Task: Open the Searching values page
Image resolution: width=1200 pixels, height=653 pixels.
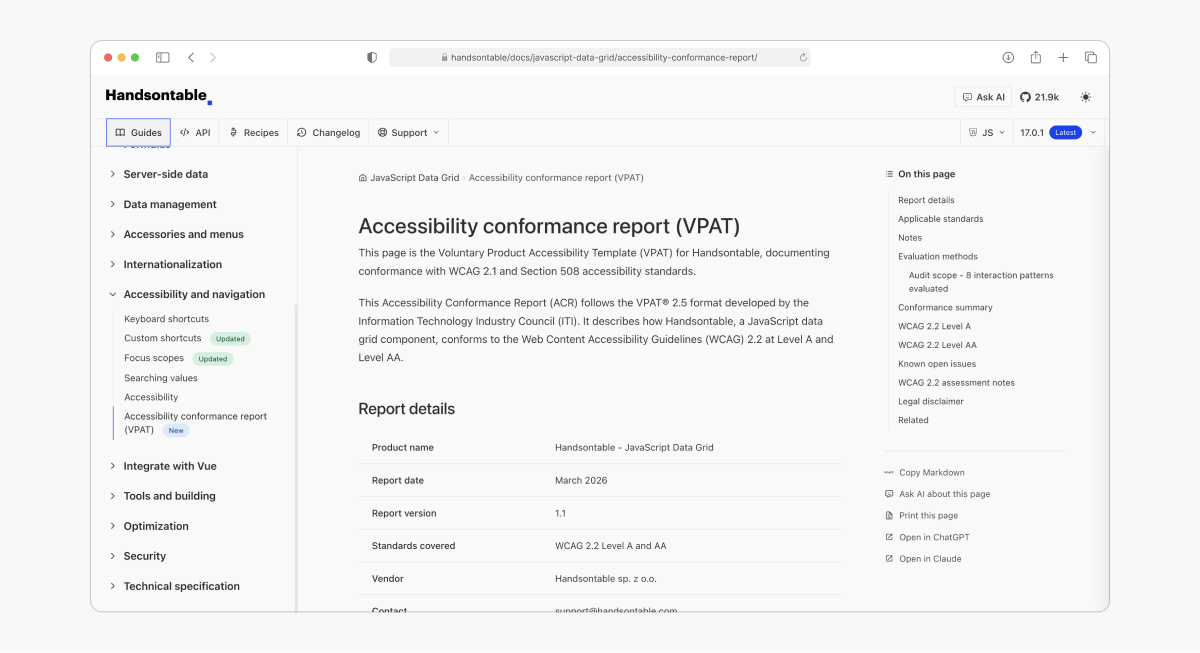Action: [161, 378]
